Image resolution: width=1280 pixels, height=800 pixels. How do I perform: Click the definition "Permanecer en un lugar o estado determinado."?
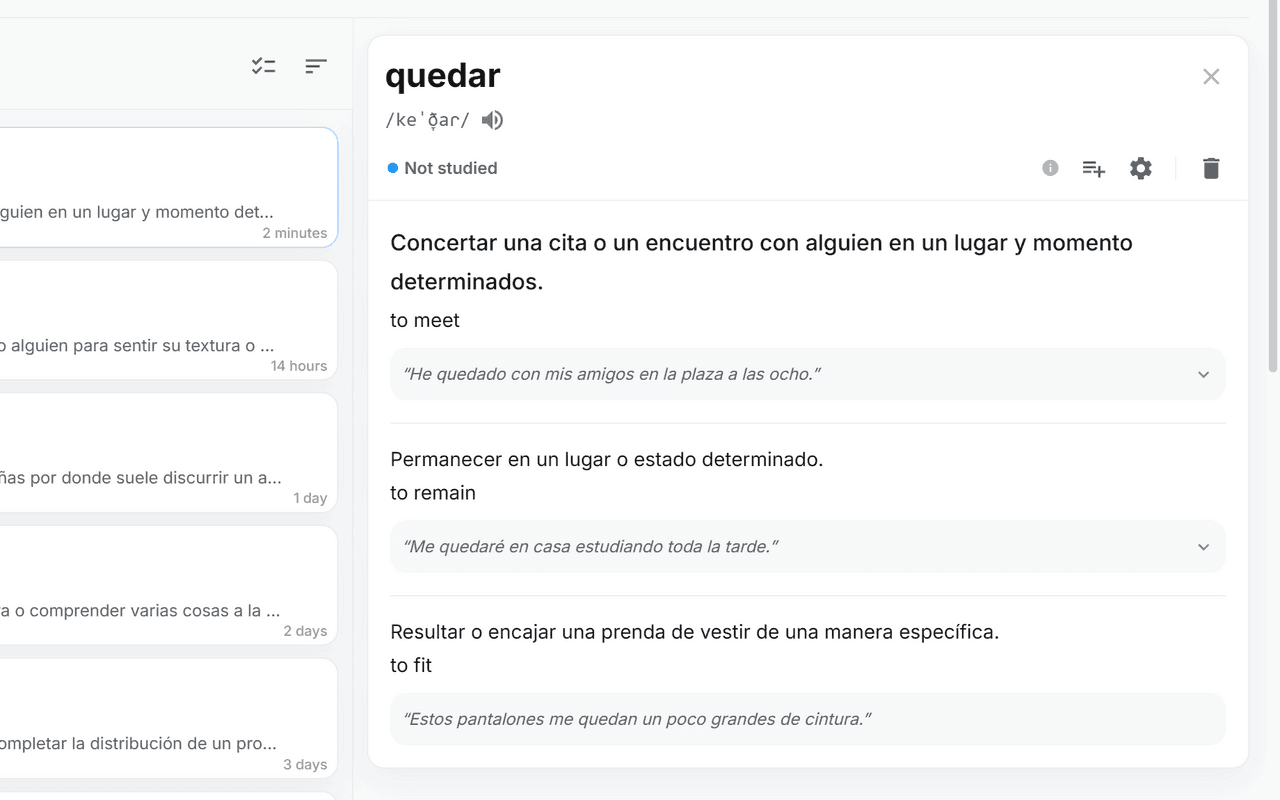[x=607, y=460]
